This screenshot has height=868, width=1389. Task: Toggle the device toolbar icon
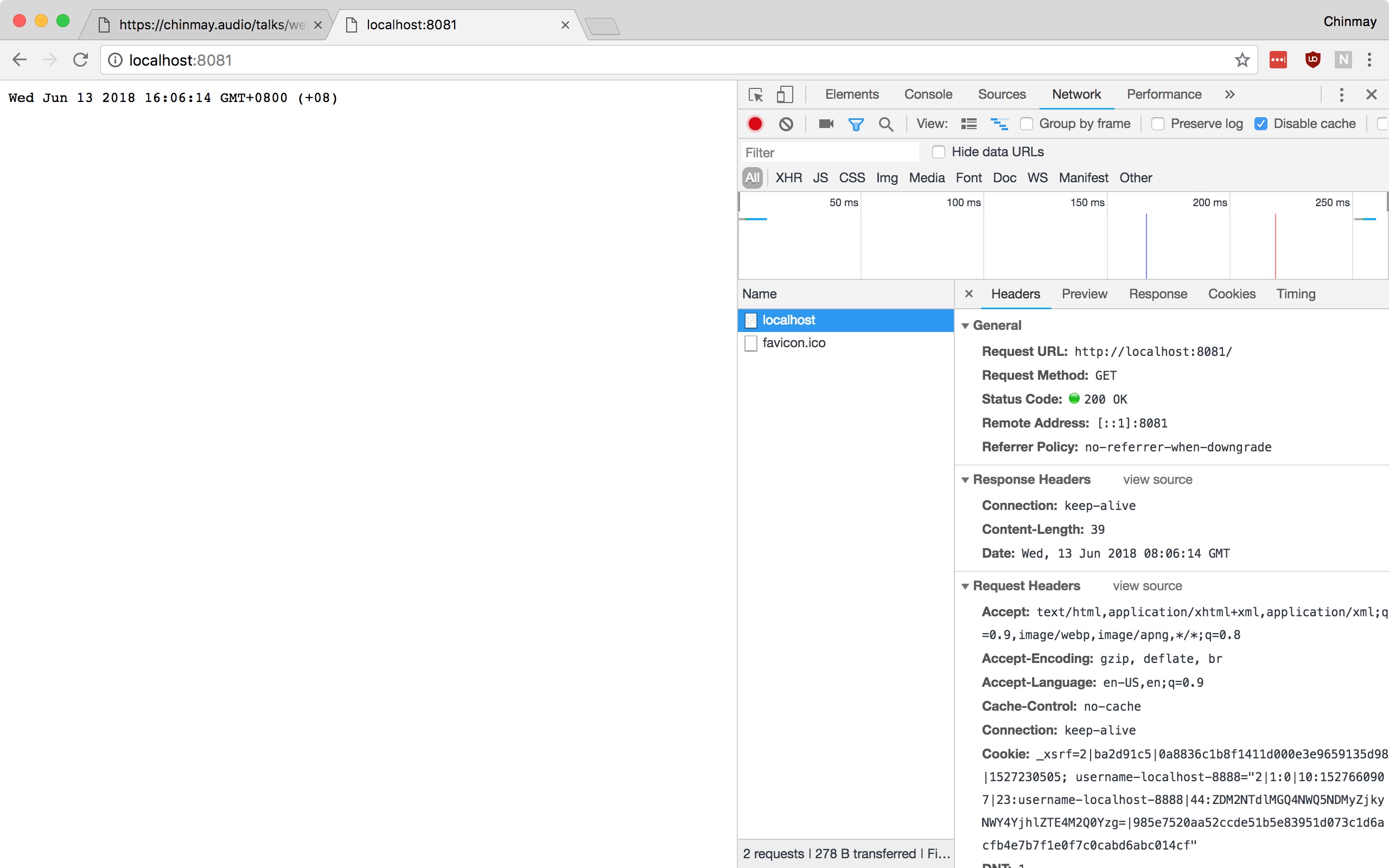click(784, 95)
